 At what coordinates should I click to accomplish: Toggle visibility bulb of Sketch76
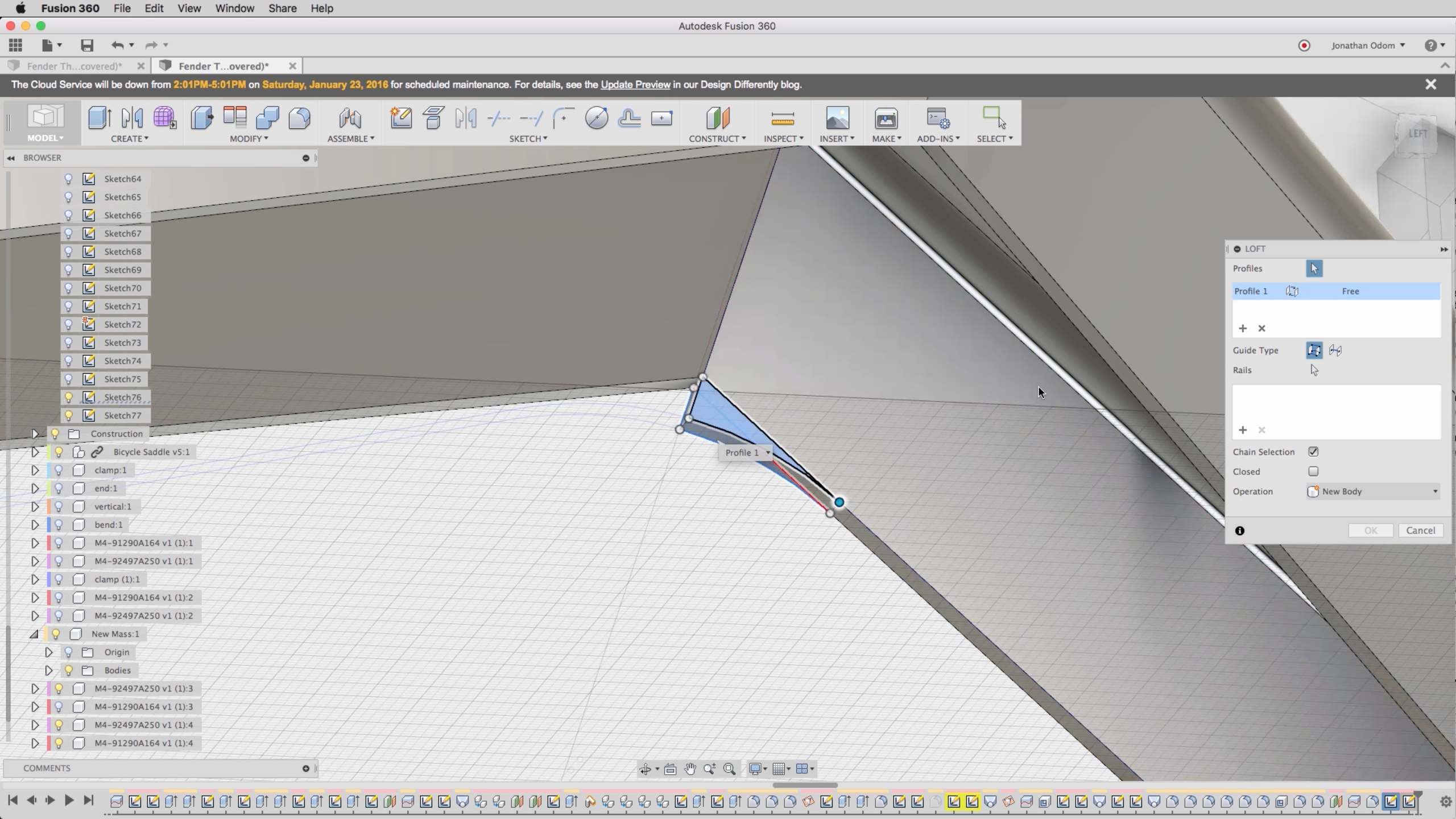68,397
